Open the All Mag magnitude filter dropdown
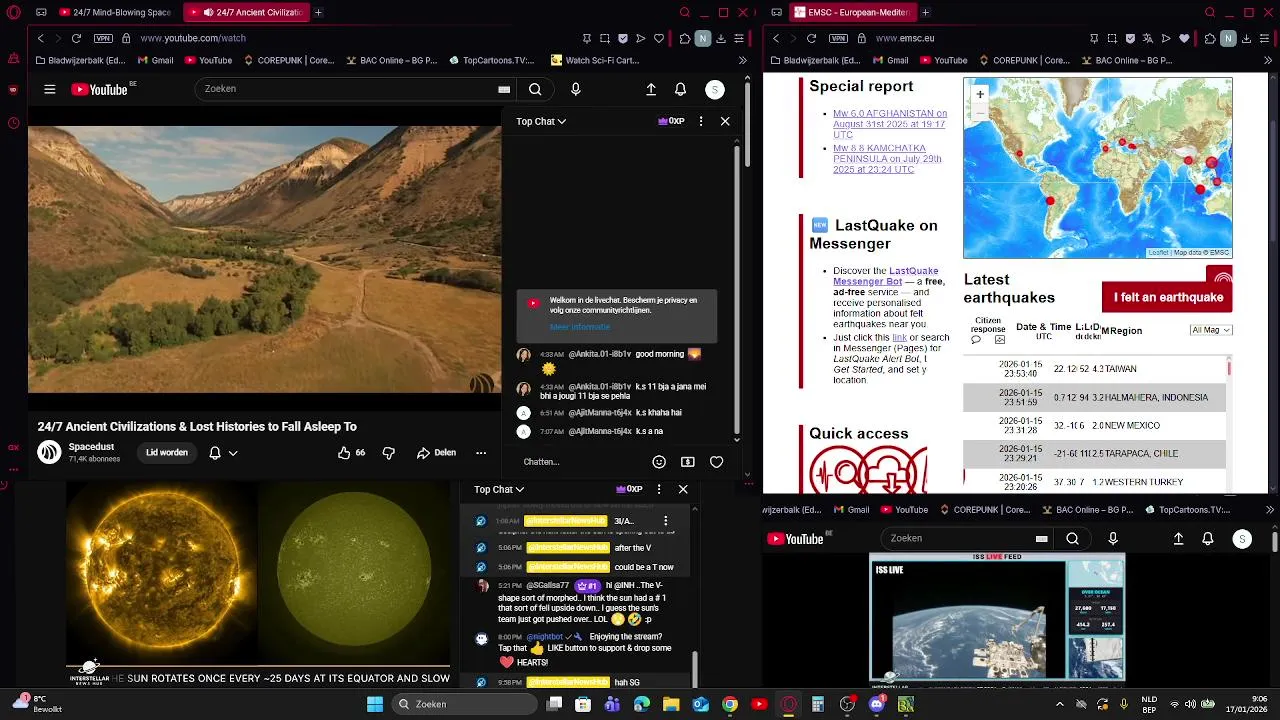The height and width of the screenshot is (720, 1280). tap(1211, 330)
